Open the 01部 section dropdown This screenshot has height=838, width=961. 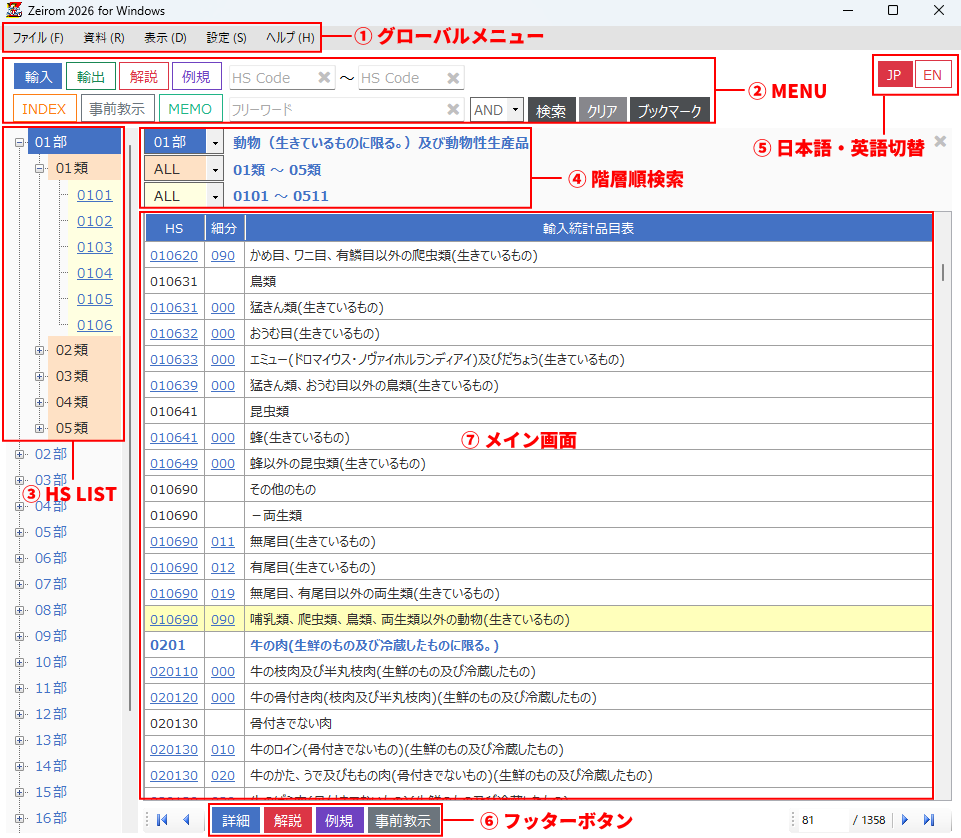pos(215,143)
